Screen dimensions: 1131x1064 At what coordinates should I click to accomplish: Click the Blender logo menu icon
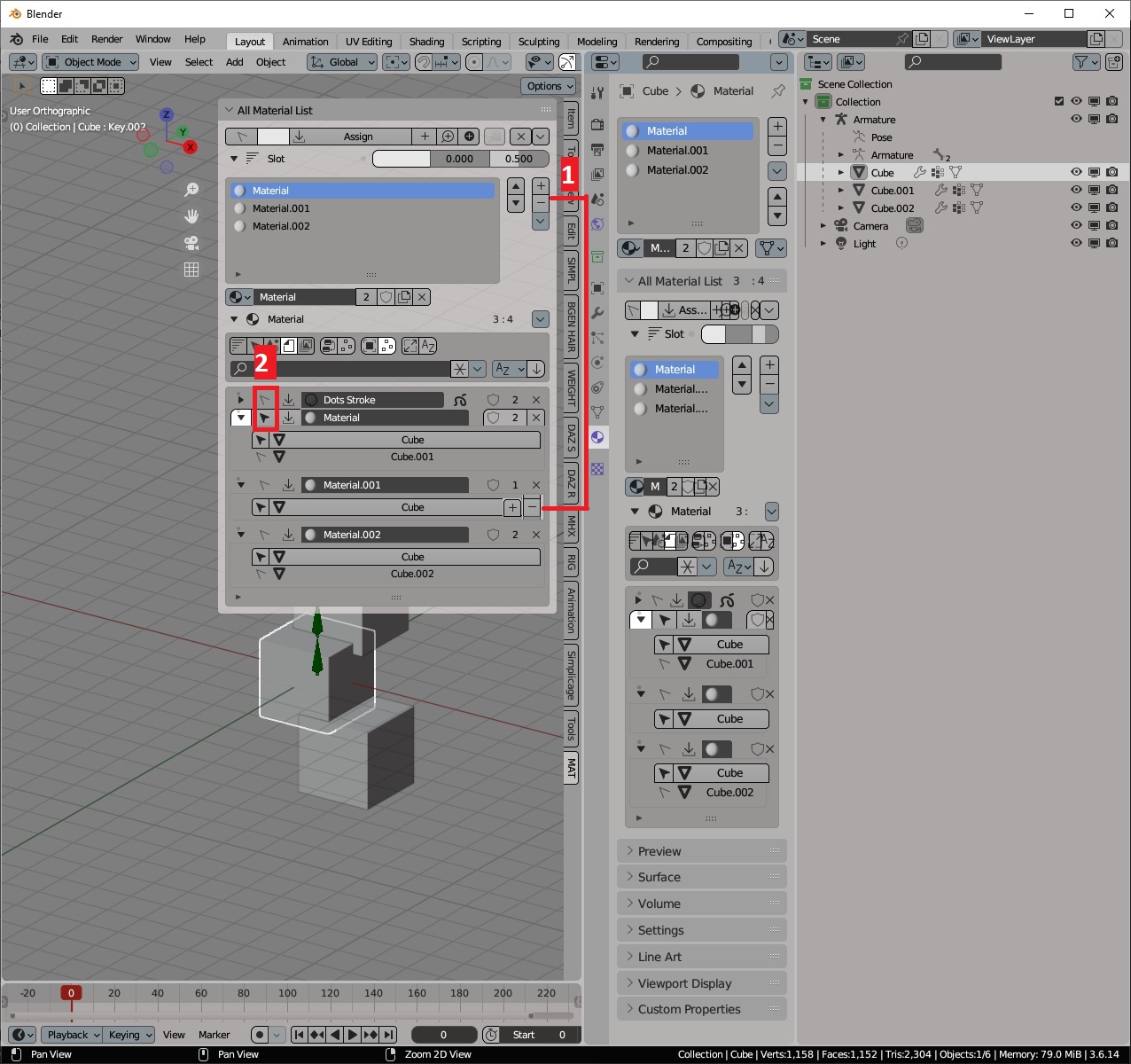coord(16,39)
